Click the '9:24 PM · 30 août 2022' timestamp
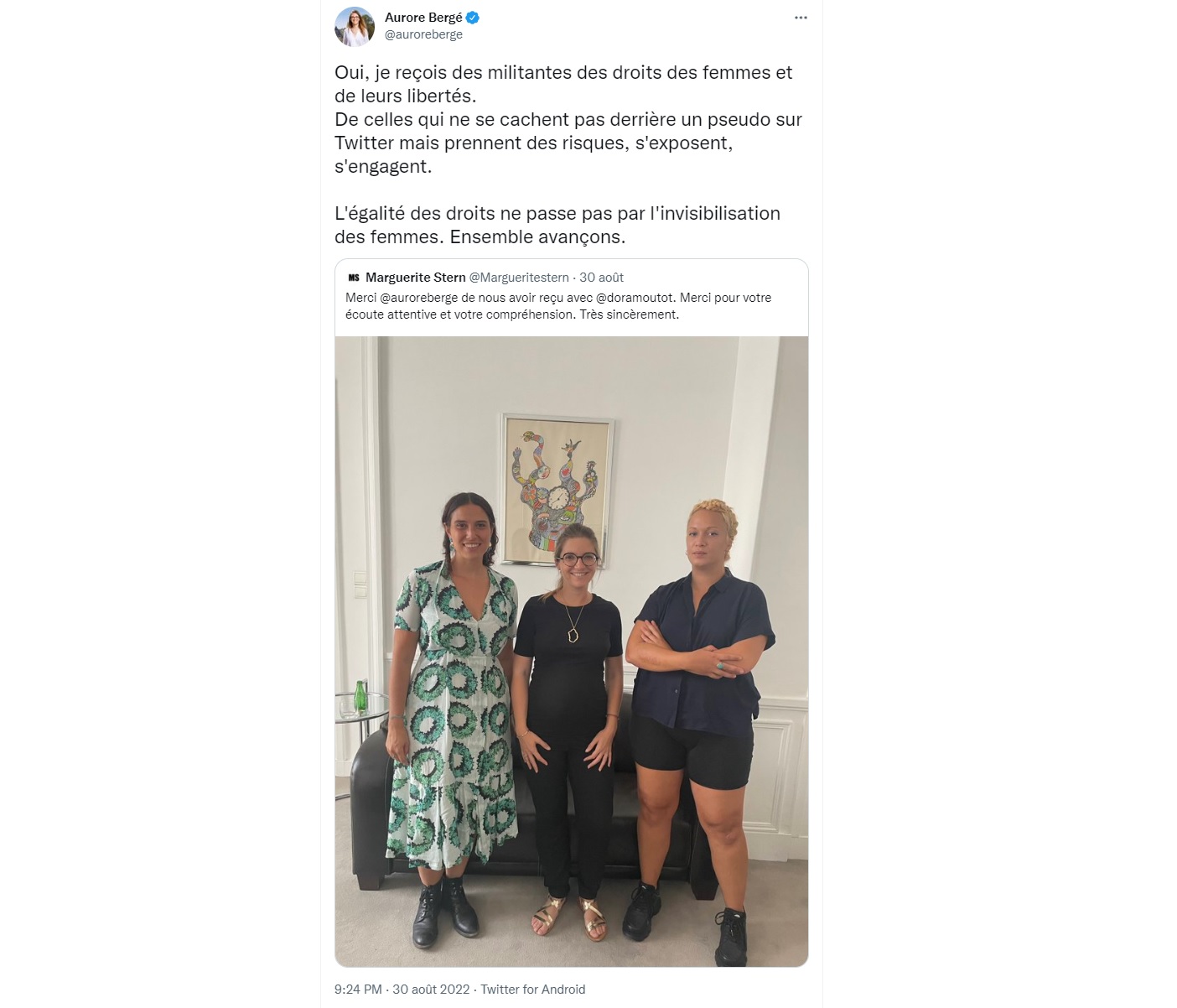Image resolution: width=1177 pixels, height=1008 pixels. [x=402, y=990]
